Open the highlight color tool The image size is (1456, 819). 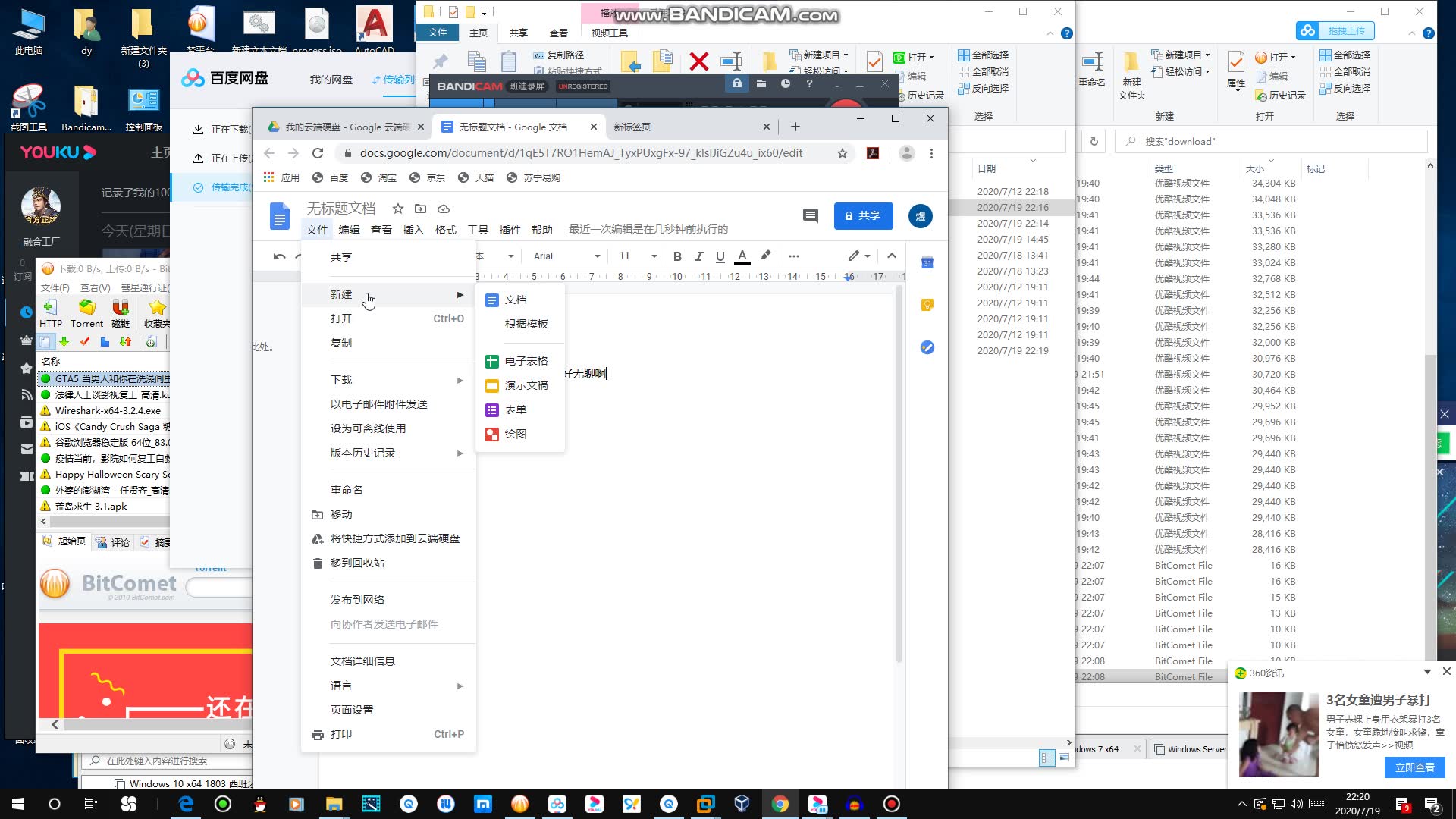click(765, 256)
